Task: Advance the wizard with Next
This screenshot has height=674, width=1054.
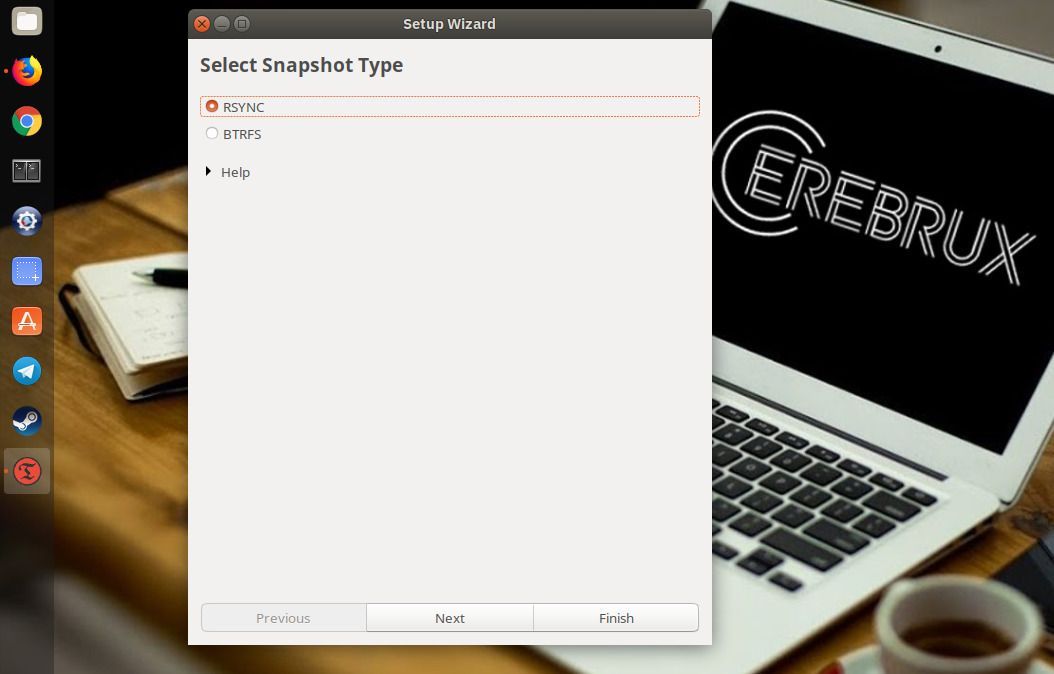Action: [449, 618]
